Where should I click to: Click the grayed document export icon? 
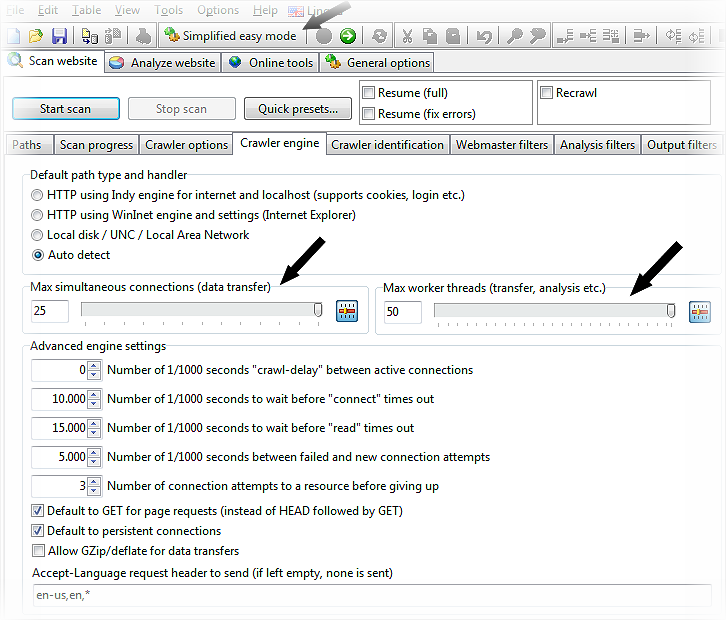pyautogui.click(x=113, y=36)
